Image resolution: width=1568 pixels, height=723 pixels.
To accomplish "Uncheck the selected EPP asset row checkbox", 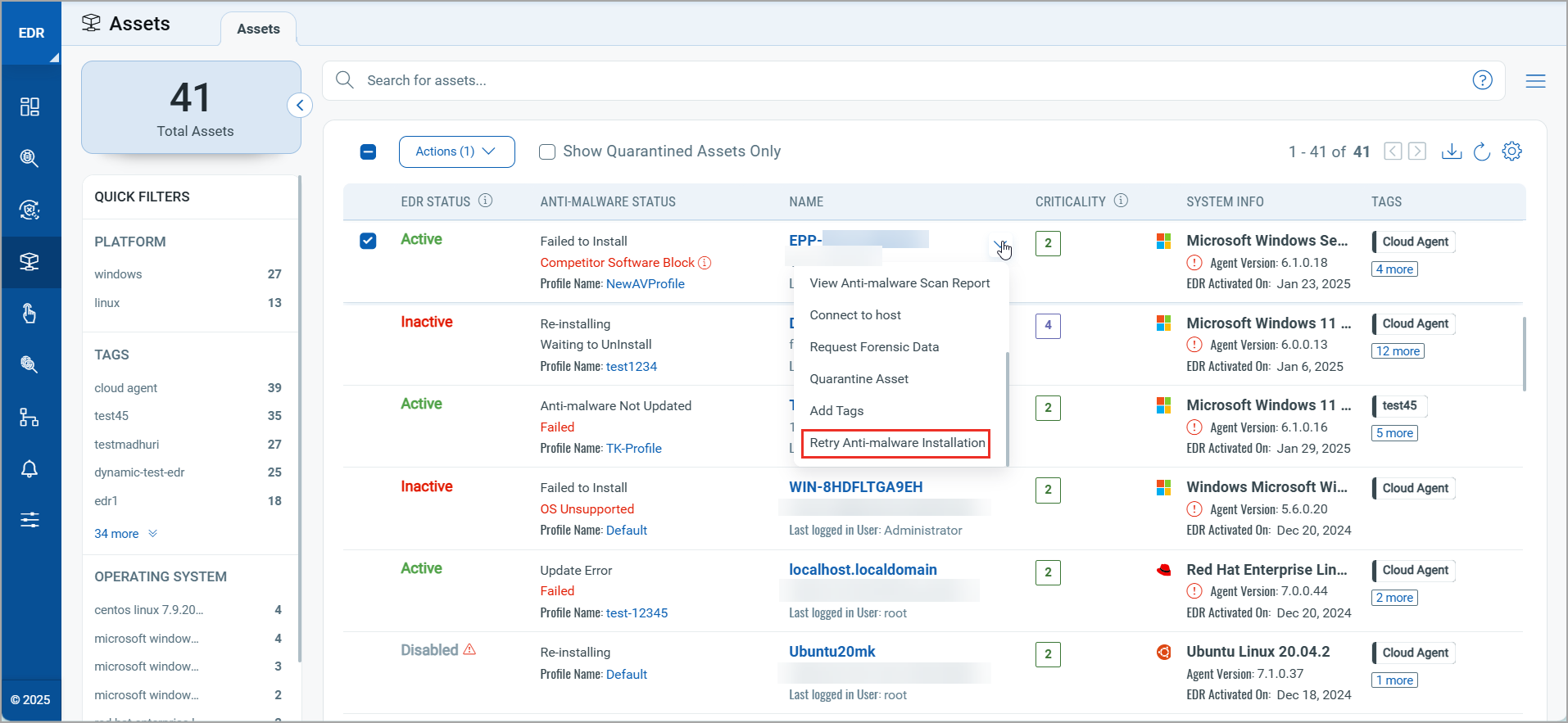I will (x=368, y=241).
